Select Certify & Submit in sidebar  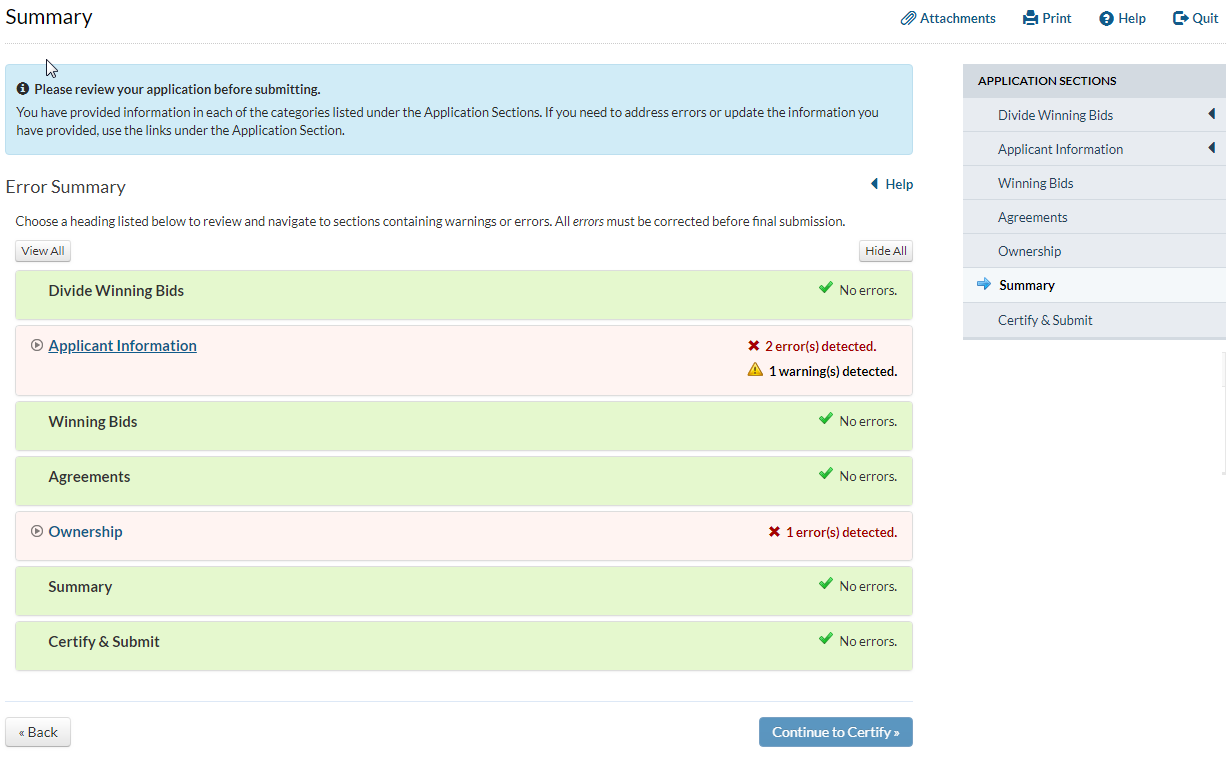click(1044, 320)
